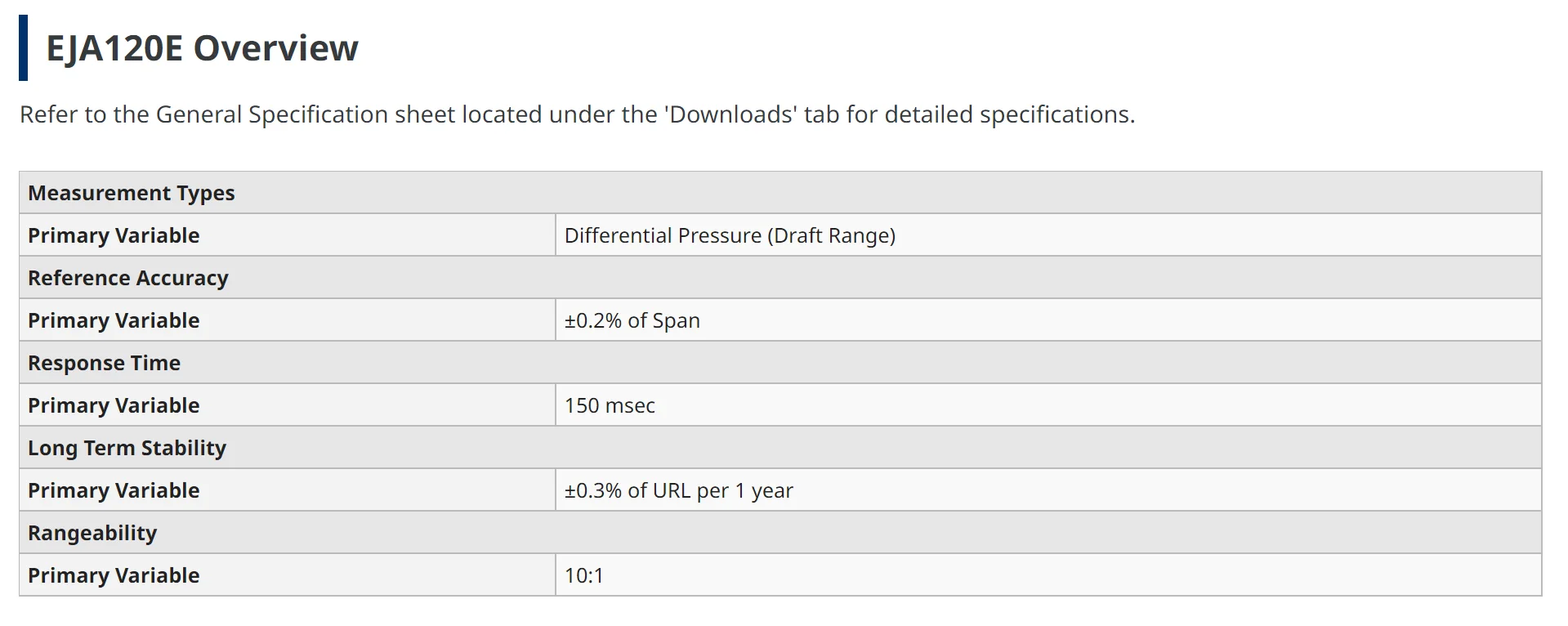The width and height of the screenshot is (1568, 626).
Task: Click the Response Time section header
Action: [x=105, y=363]
